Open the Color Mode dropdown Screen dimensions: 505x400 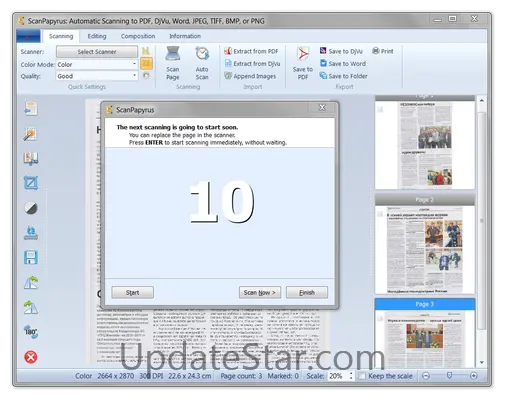tap(97, 64)
